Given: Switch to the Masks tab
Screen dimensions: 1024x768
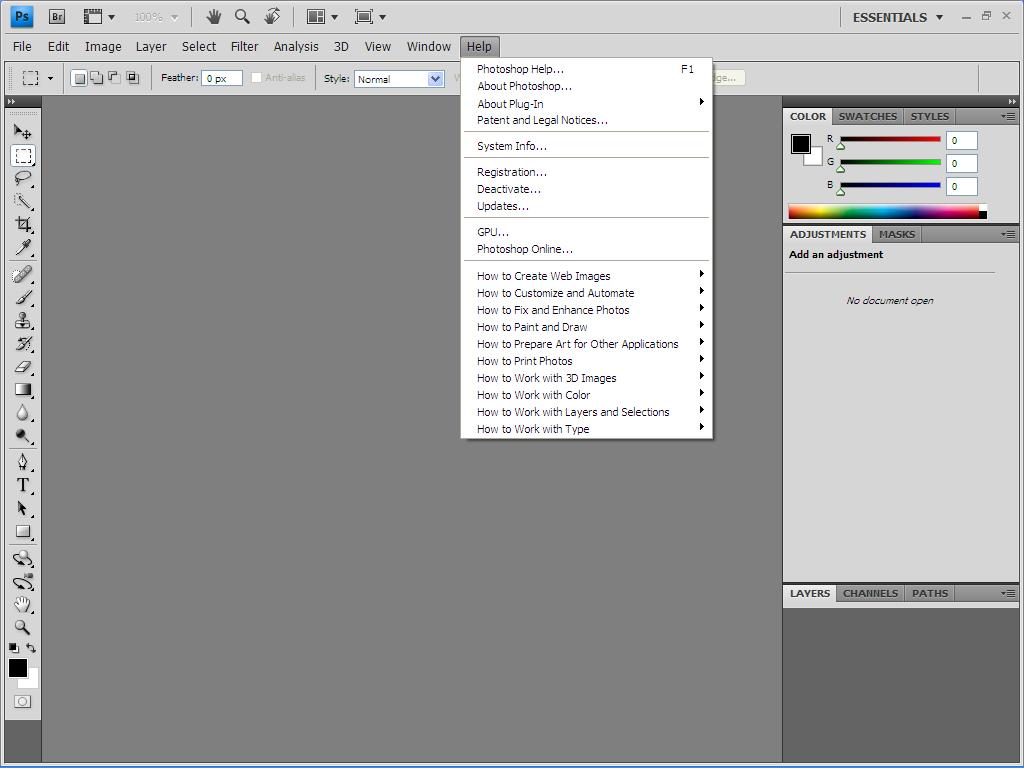Looking at the screenshot, I should click(x=897, y=234).
